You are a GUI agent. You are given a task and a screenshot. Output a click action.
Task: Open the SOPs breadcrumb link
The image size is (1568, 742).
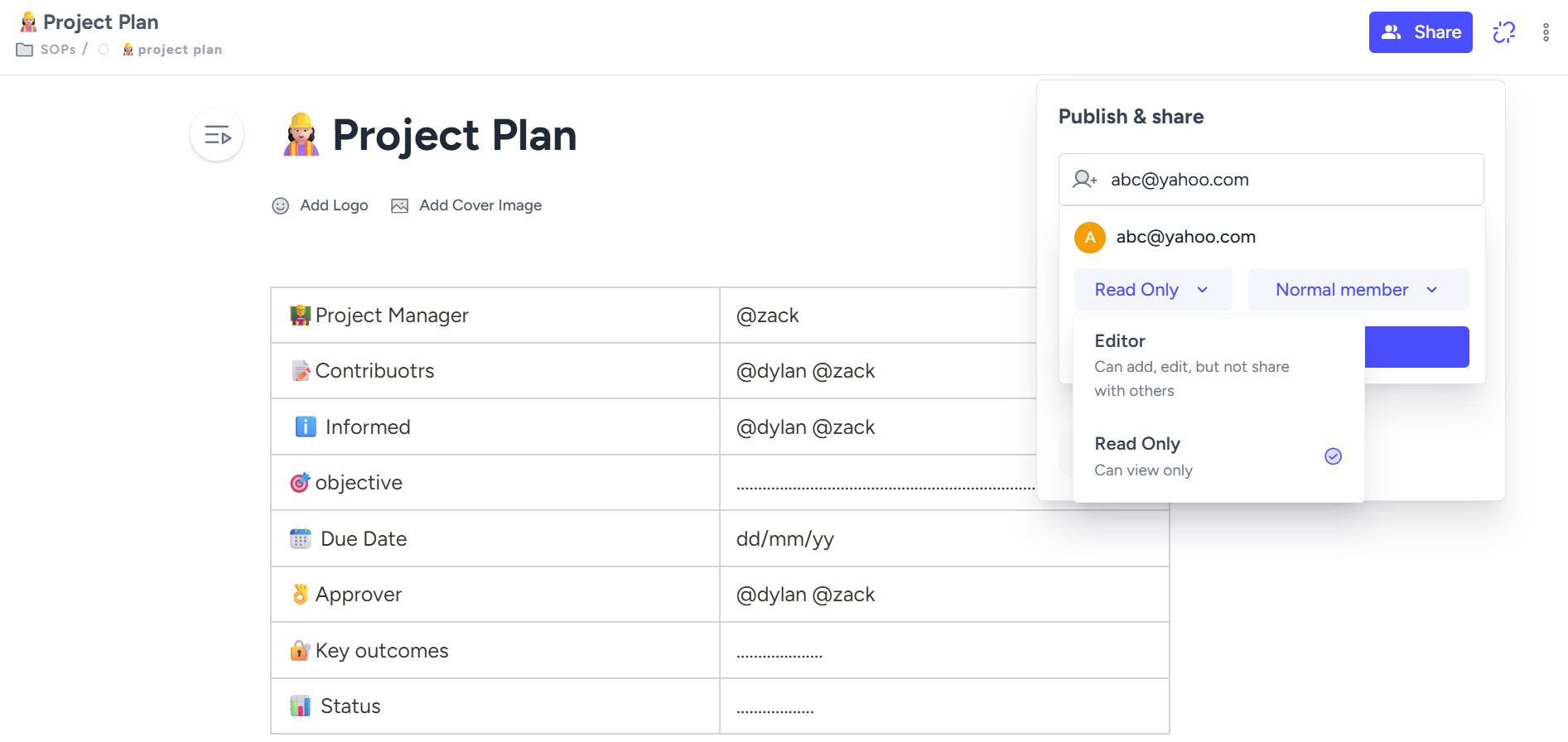coord(58,50)
